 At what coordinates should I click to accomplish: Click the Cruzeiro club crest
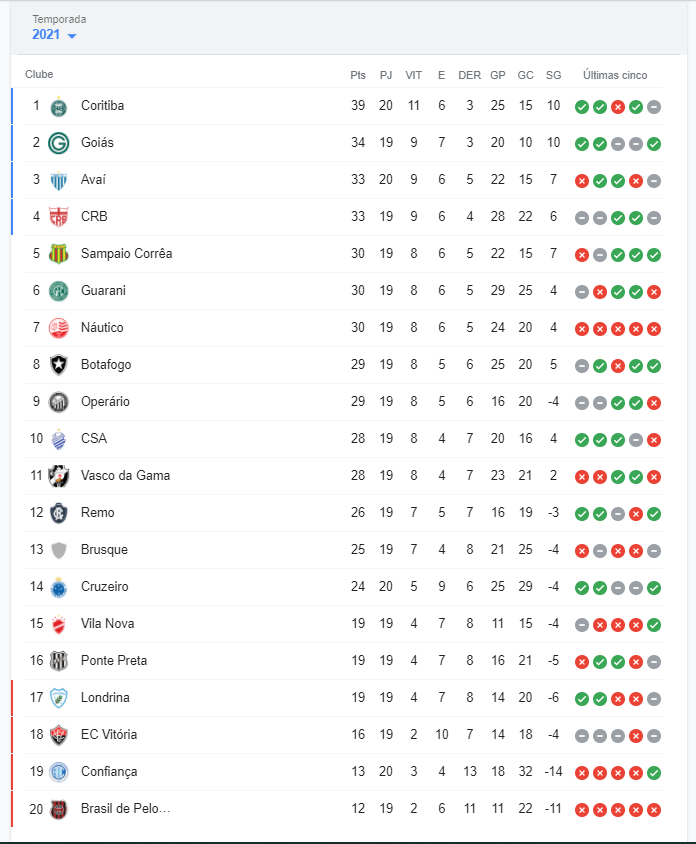(59, 587)
